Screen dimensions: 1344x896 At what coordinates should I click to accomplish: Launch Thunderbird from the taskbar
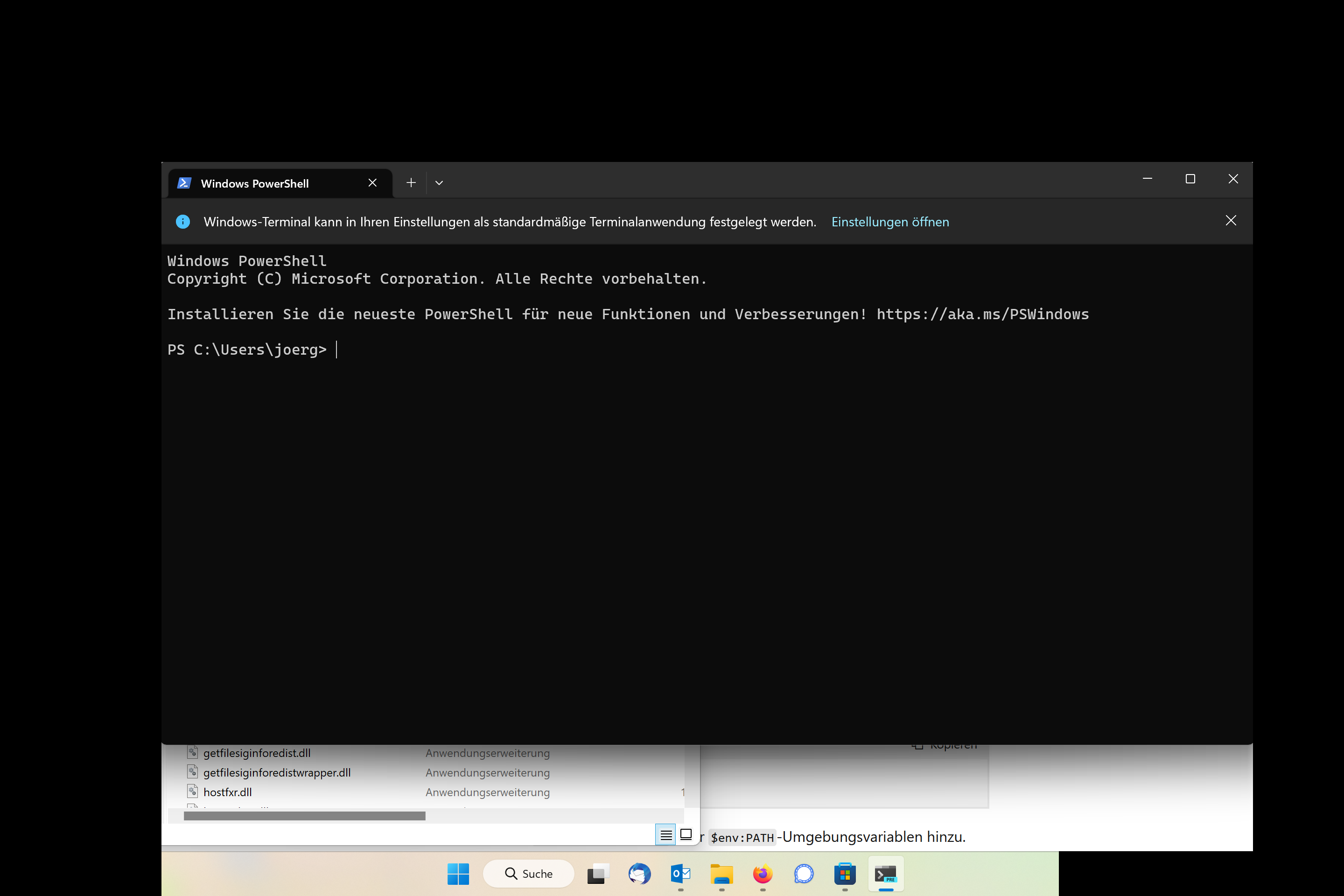pyautogui.click(x=639, y=874)
